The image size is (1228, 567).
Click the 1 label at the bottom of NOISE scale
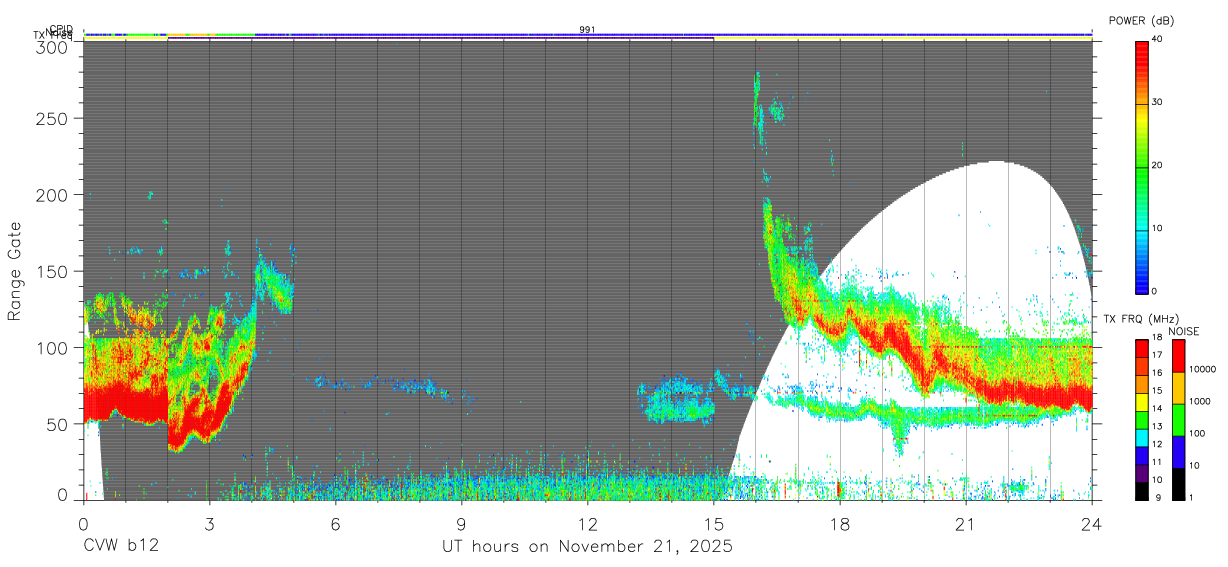(1191, 497)
